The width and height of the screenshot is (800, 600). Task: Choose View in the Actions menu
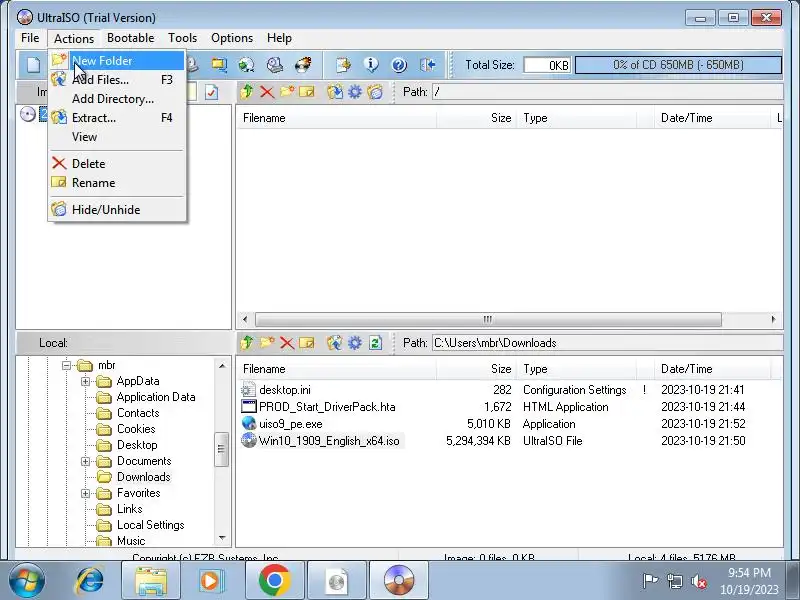[x=117, y=137]
